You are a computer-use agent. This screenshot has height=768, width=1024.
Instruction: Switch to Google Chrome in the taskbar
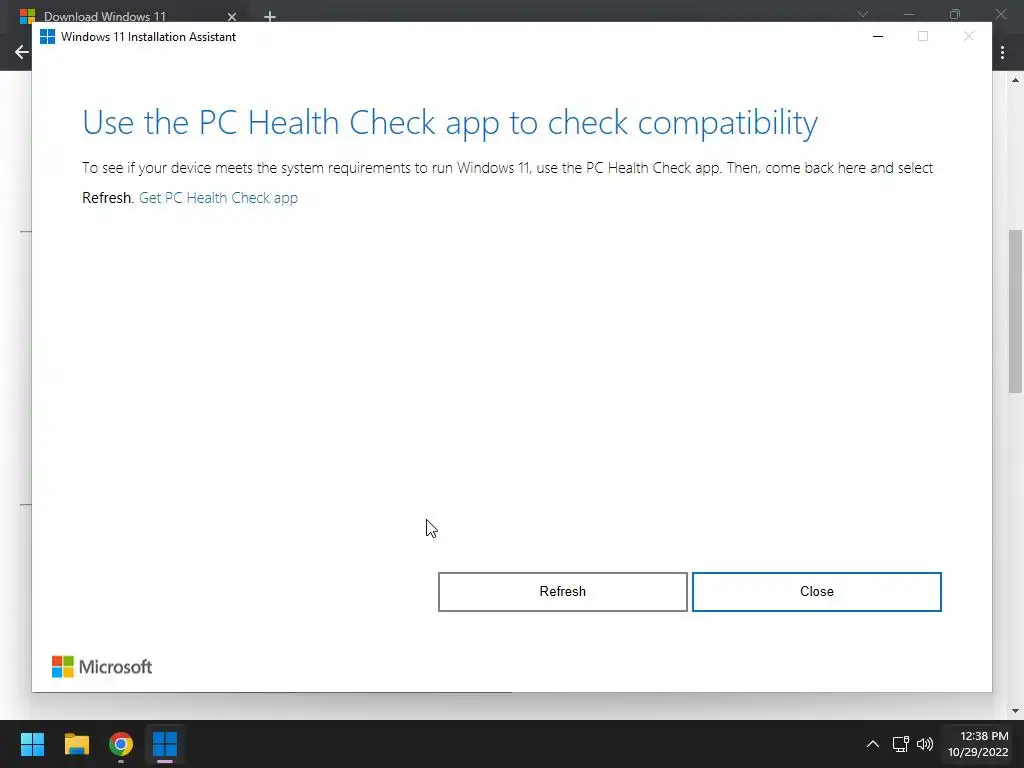click(121, 744)
